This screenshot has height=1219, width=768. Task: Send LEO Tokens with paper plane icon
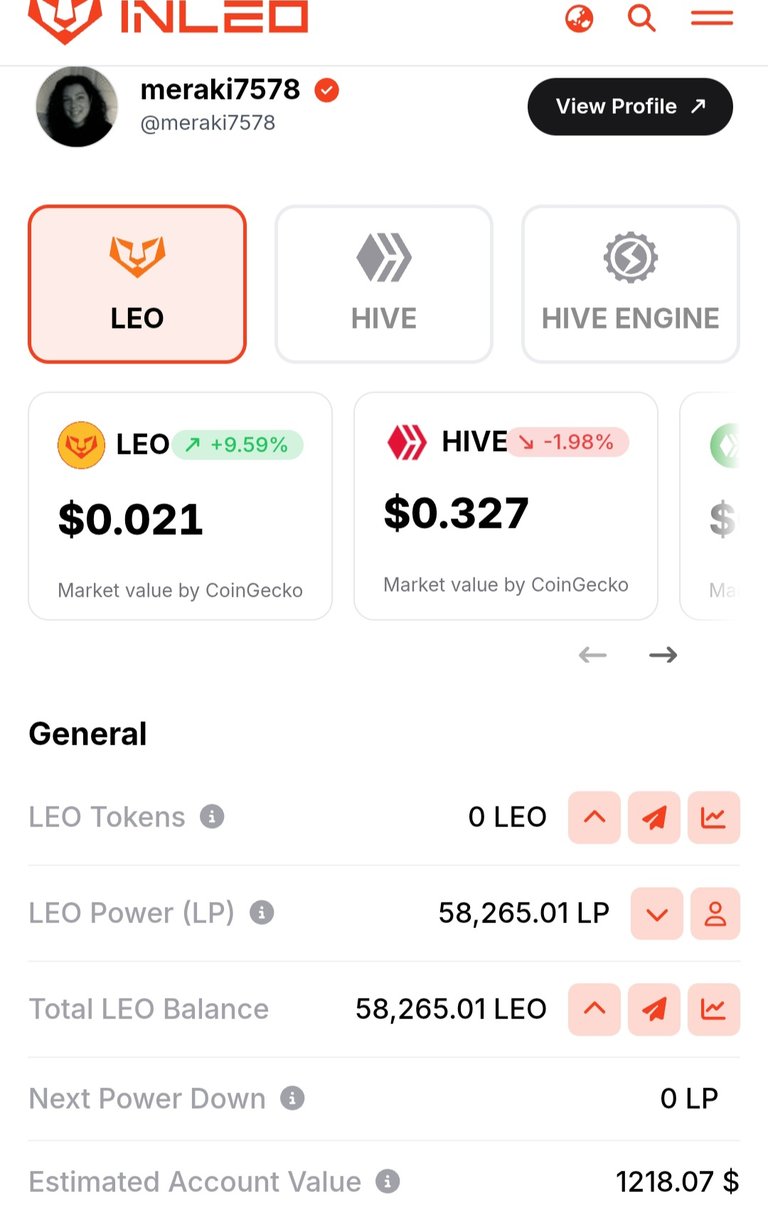(x=654, y=817)
